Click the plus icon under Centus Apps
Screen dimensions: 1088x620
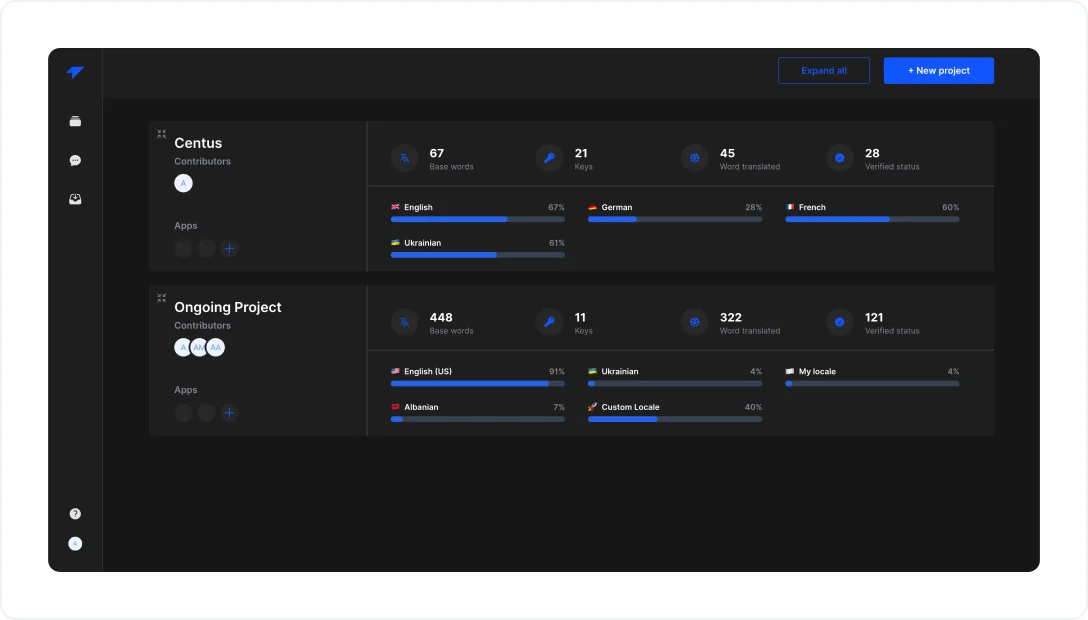[x=229, y=249]
